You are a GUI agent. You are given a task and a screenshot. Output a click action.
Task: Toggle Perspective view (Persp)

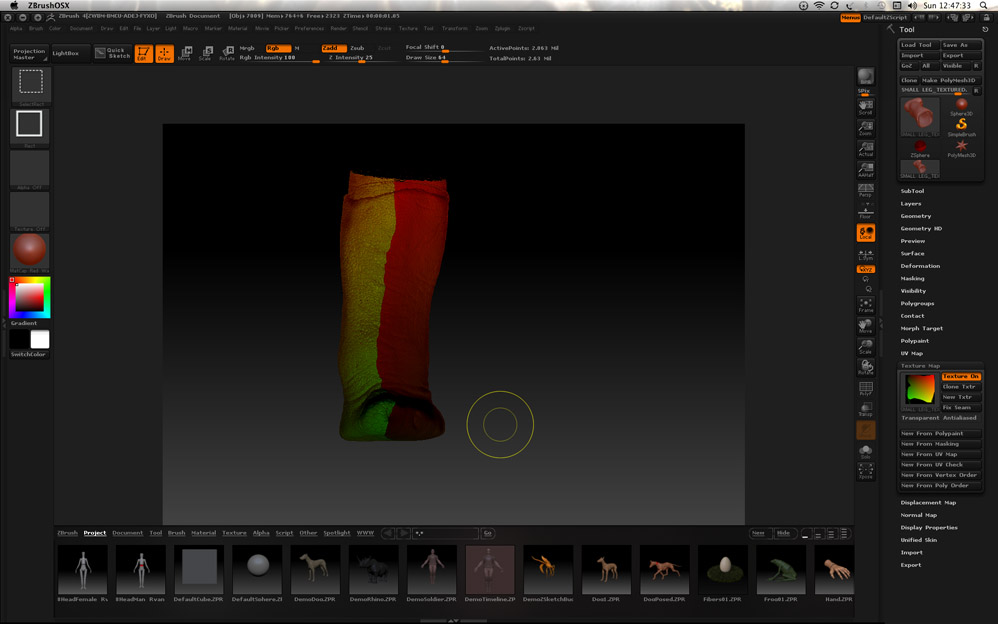[x=866, y=190]
